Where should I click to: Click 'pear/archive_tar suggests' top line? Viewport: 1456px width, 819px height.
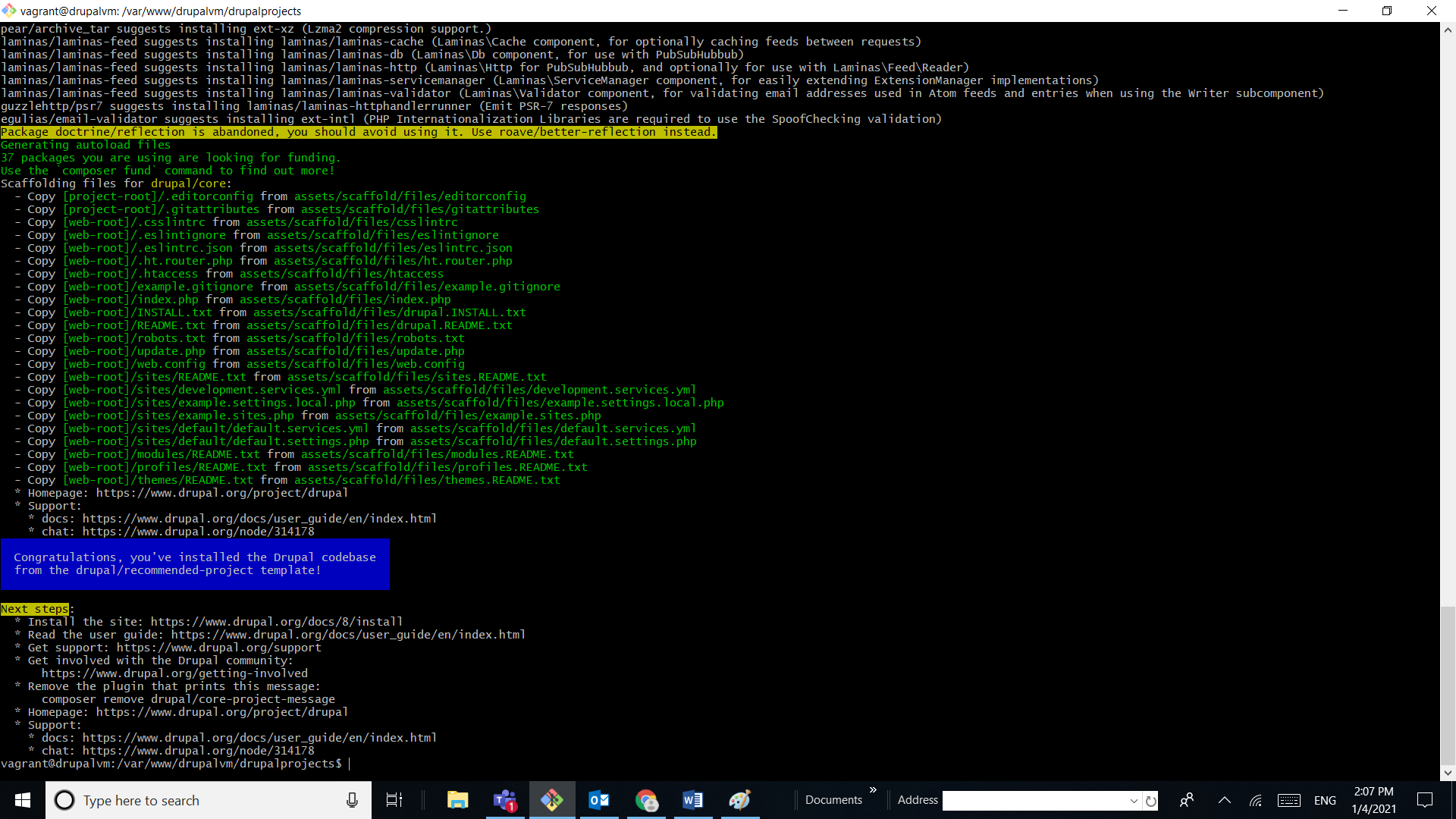click(246, 29)
